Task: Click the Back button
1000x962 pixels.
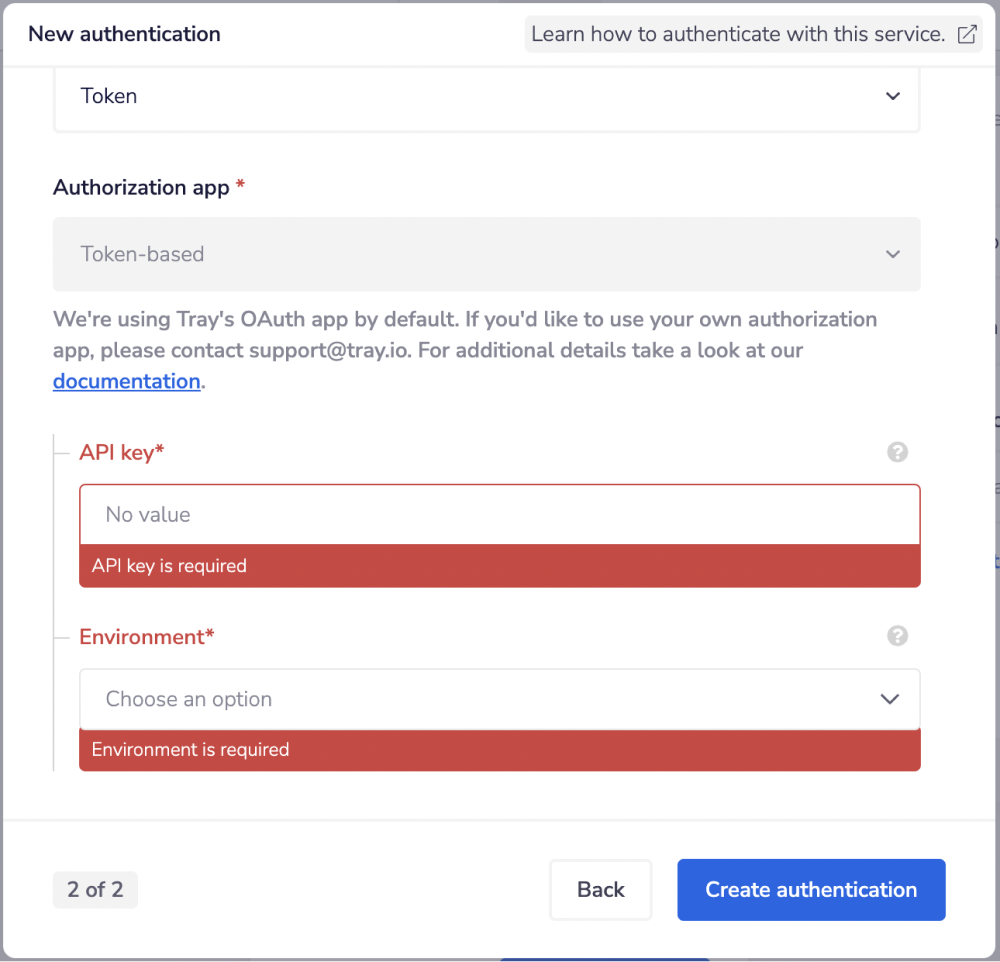Action: pos(600,889)
